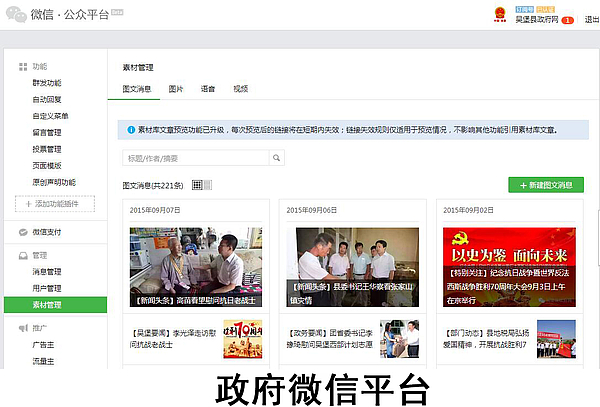Click 微信·公众平台 header title

[x=70, y=15]
